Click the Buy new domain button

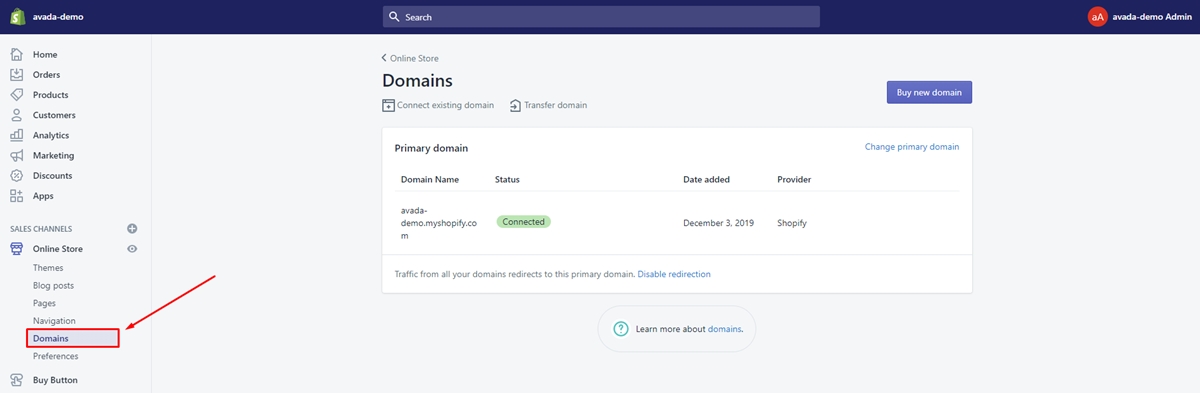click(x=929, y=92)
